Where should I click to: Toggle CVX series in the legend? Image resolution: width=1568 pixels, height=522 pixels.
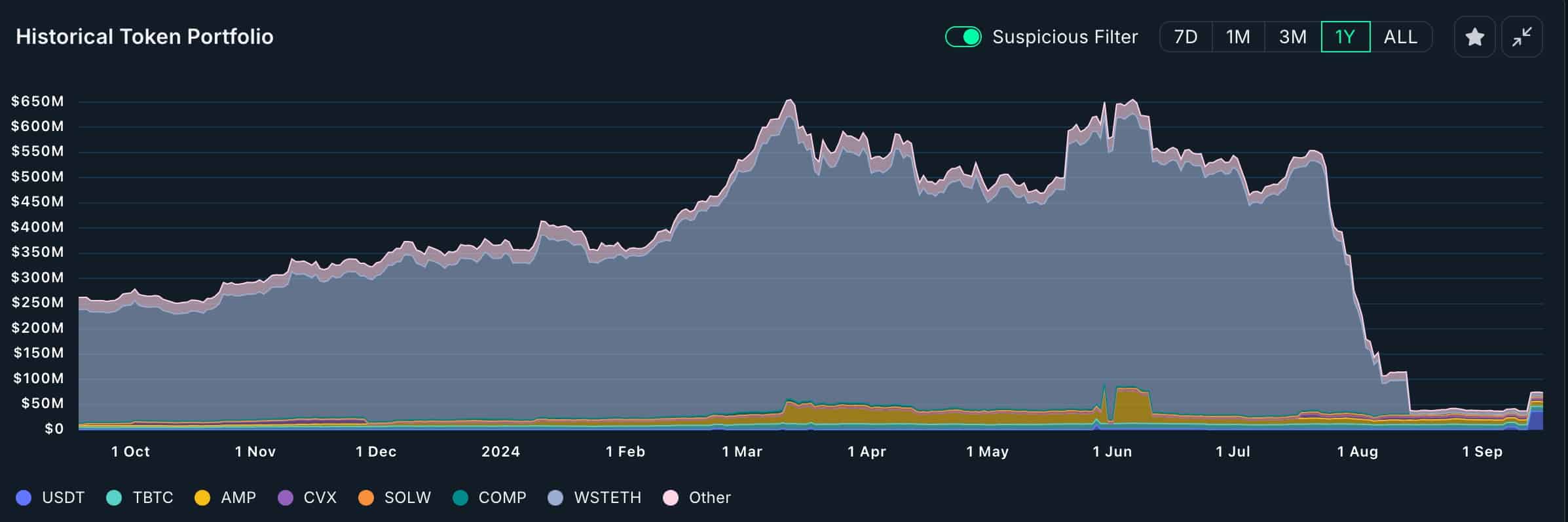point(308,498)
